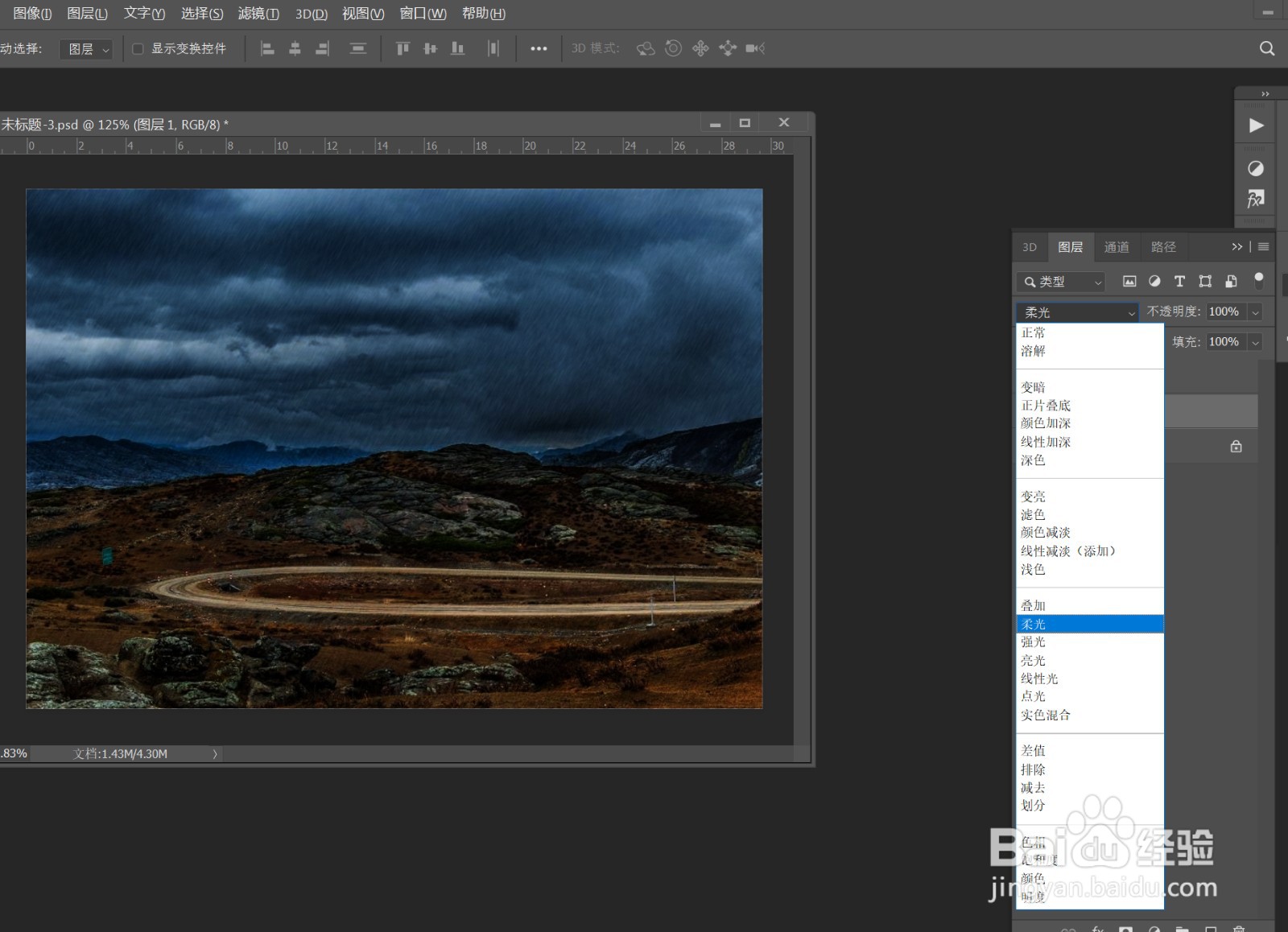Filter layers by shape layer icon
This screenshot has height=932, width=1288.
coord(1205,282)
